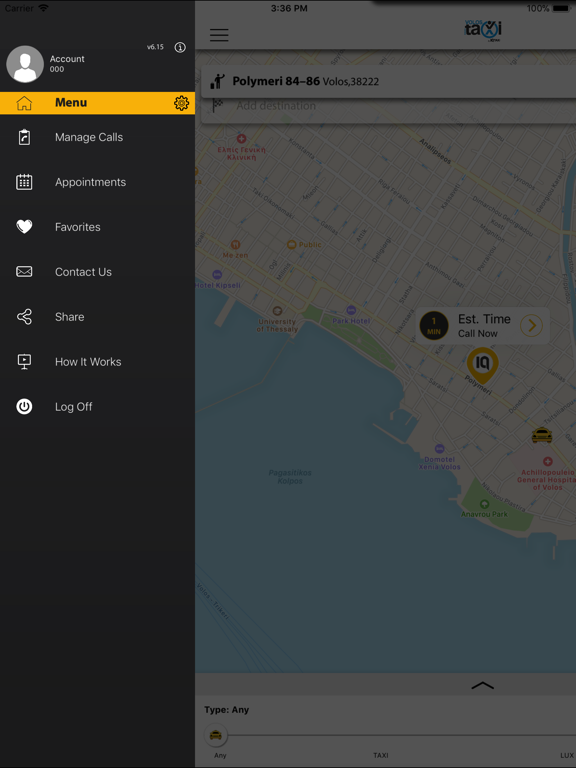The width and height of the screenshot is (576, 768).
Task: Tap pickup address Polymeri 84-86 field
Action: 388,81
